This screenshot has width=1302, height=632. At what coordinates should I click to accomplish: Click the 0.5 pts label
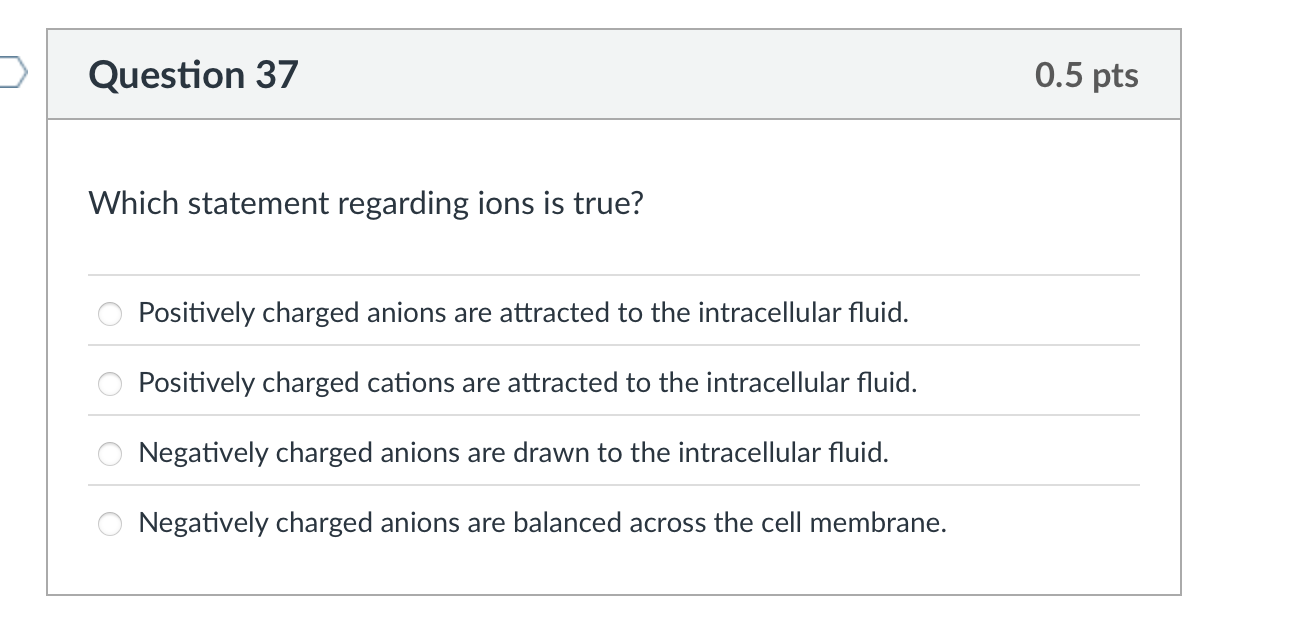click(1087, 74)
